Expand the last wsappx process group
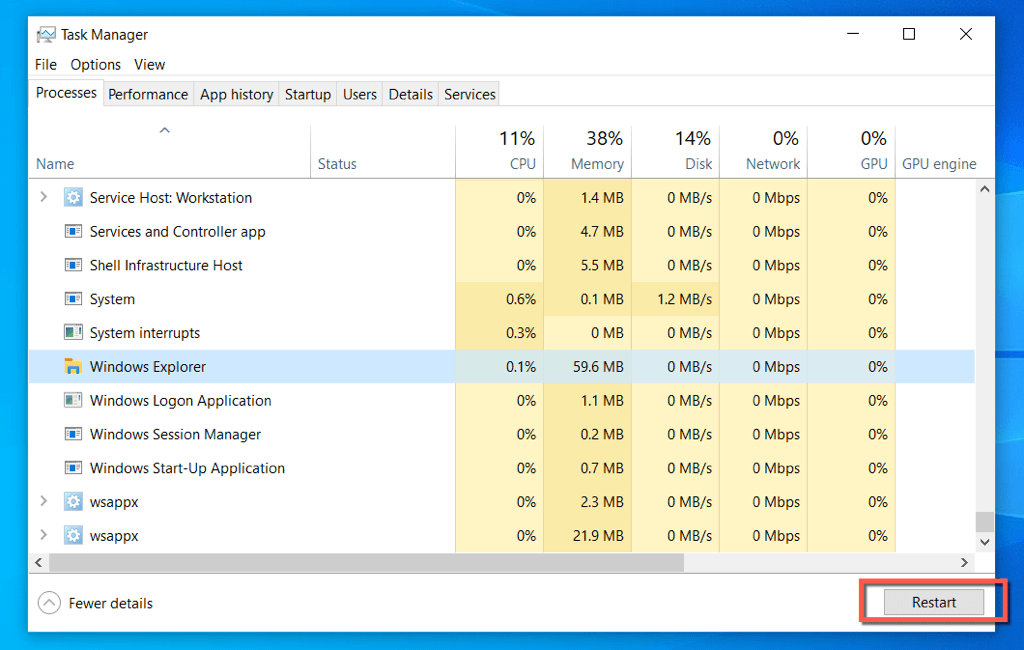This screenshot has width=1024, height=650. [x=43, y=536]
